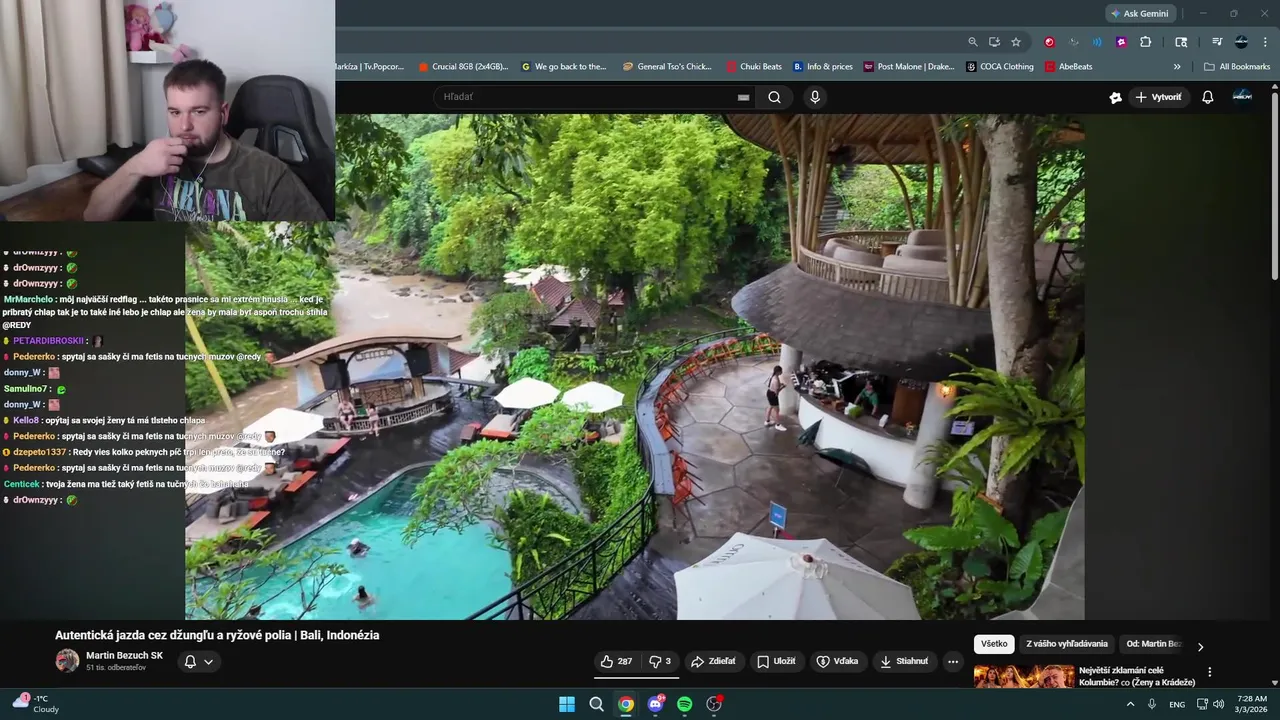1280x720 pixels.
Task: Click ENG language indicator in taskbar
Action: click(1177, 704)
